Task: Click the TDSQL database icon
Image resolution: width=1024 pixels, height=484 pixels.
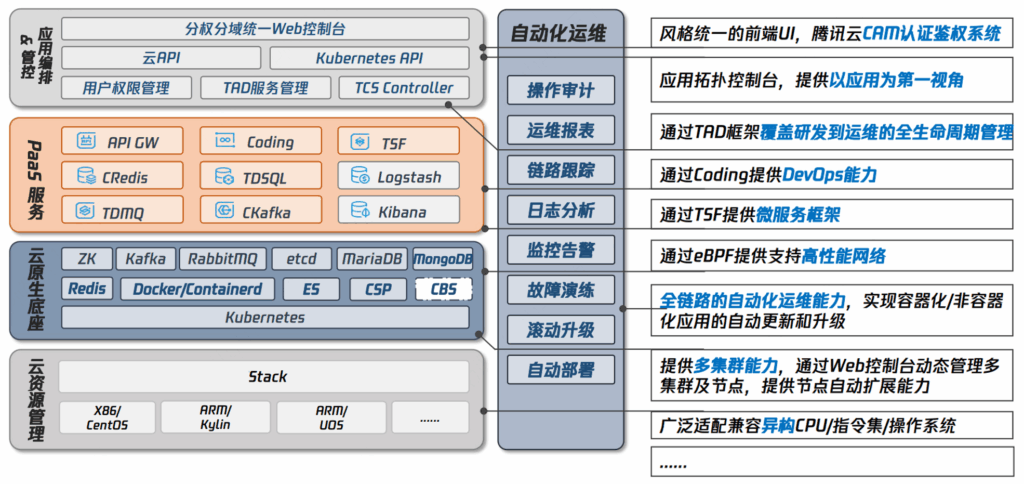Action: pyautogui.click(x=225, y=176)
